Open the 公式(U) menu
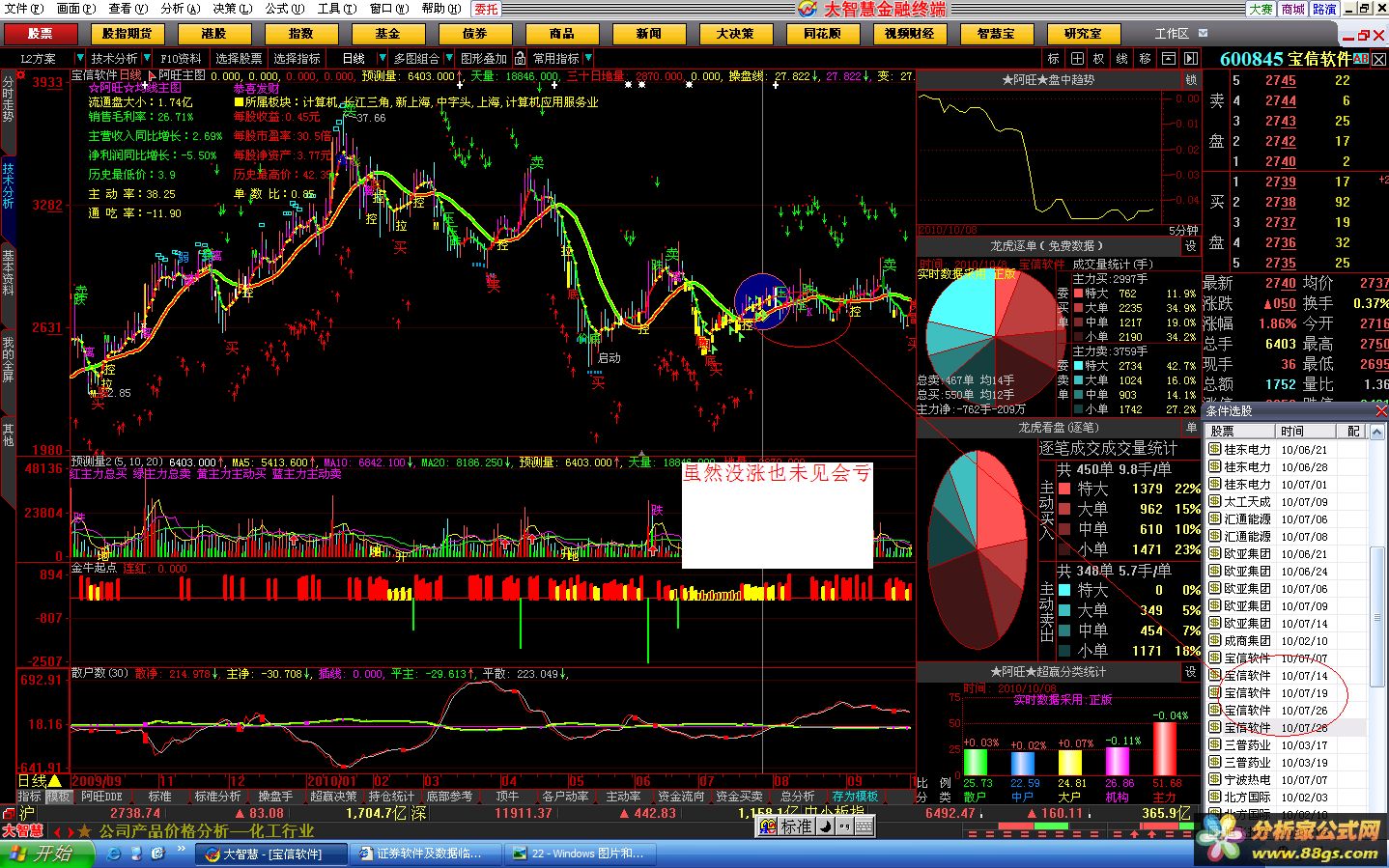 pyautogui.click(x=285, y=9)
